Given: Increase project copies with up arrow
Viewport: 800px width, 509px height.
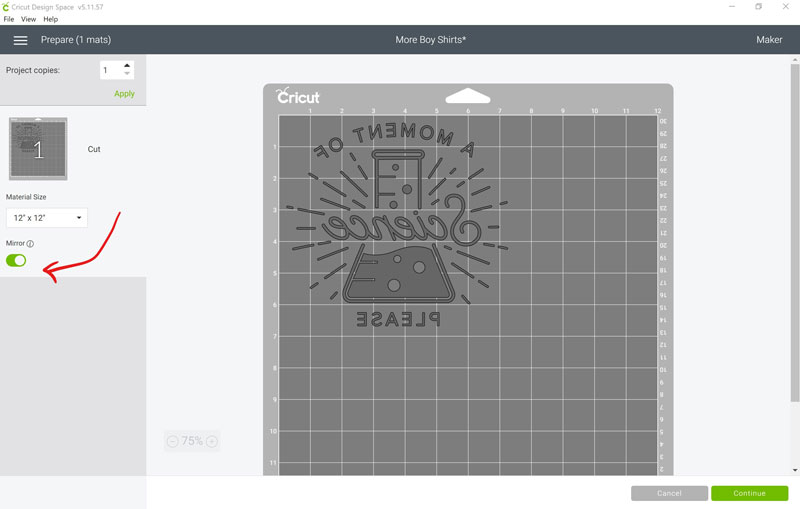Looking at the screenshot, I should [127, 65].
